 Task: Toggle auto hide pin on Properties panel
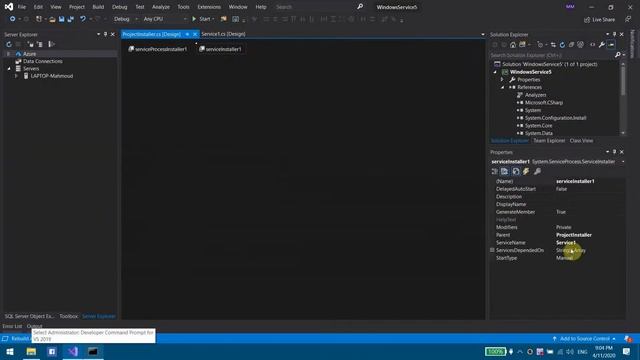pos(614,152)
